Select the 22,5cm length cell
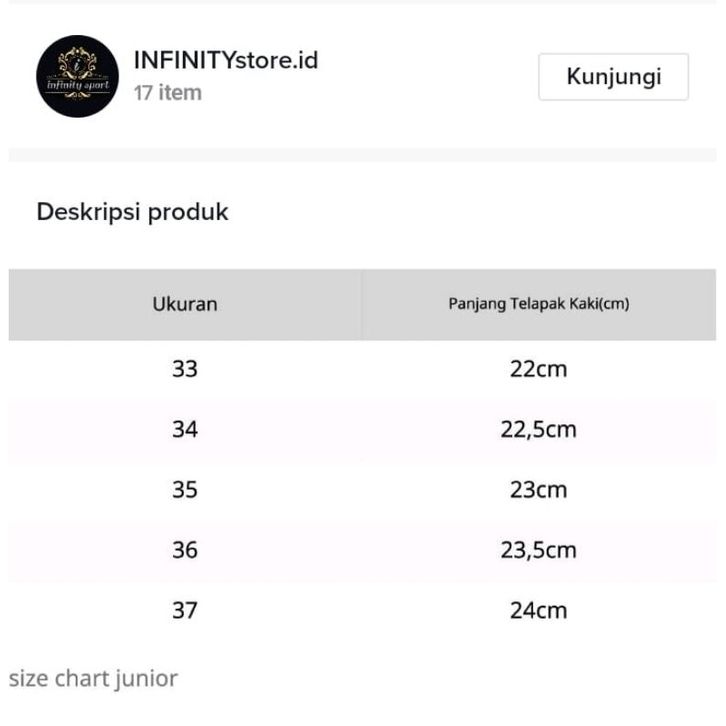The height and width of the screenshot is (726, 726). click(538, 429)
